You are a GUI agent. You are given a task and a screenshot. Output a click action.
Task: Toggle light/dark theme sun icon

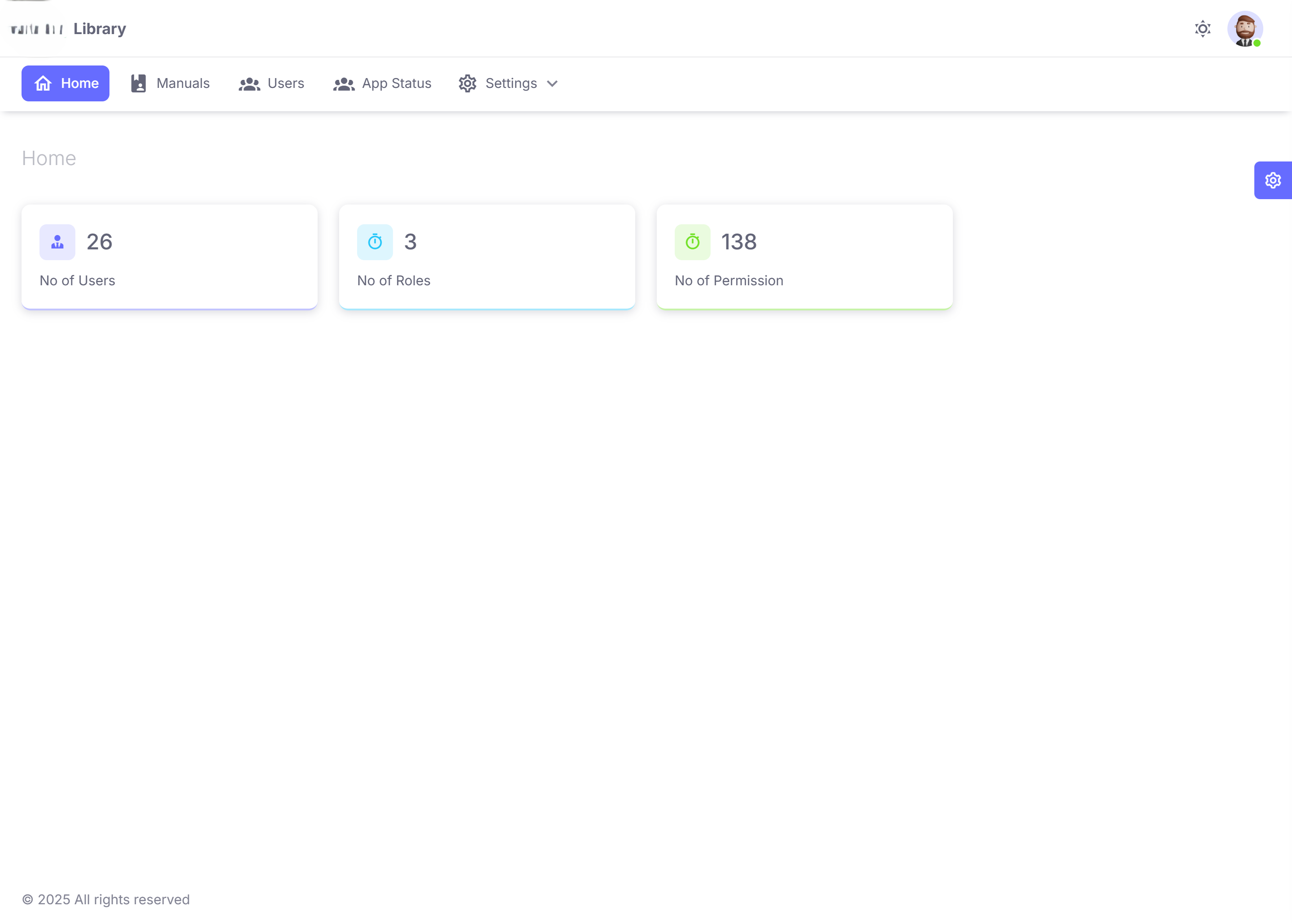(1203, 28)
